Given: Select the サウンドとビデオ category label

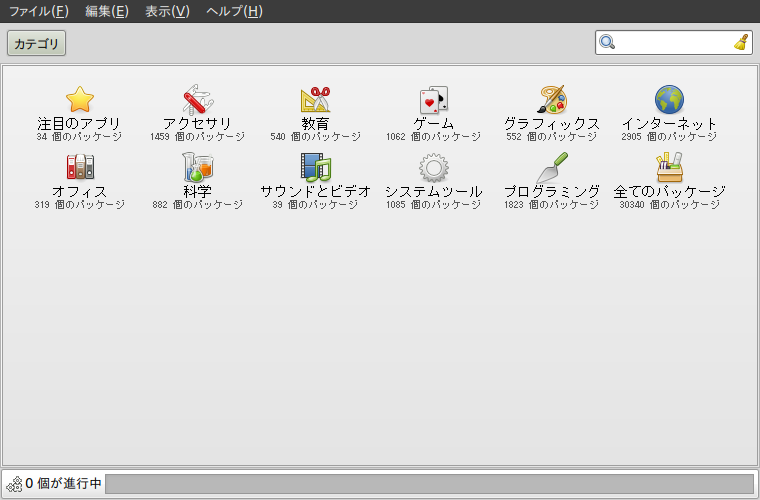Looking at the screenshot, I should [x=316, y=191].
